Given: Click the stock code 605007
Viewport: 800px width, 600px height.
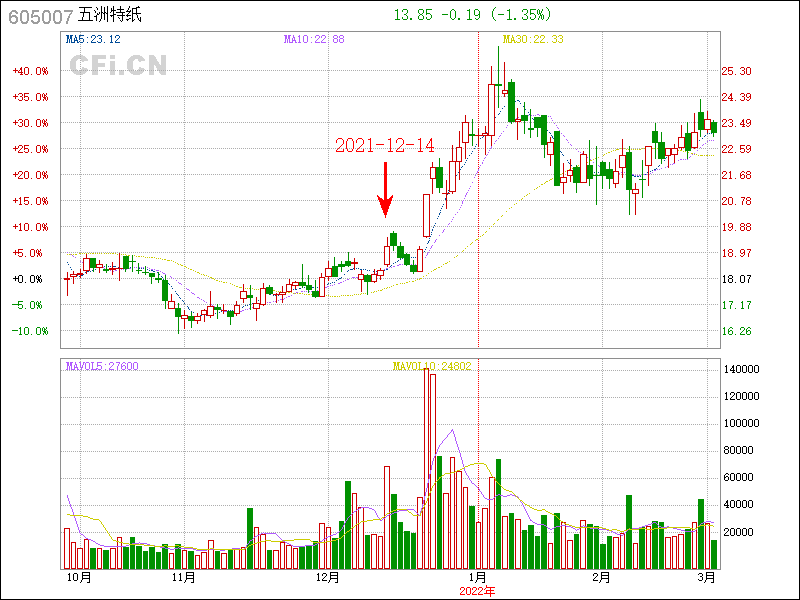Looking at the screenshot, I should (40, 16).
